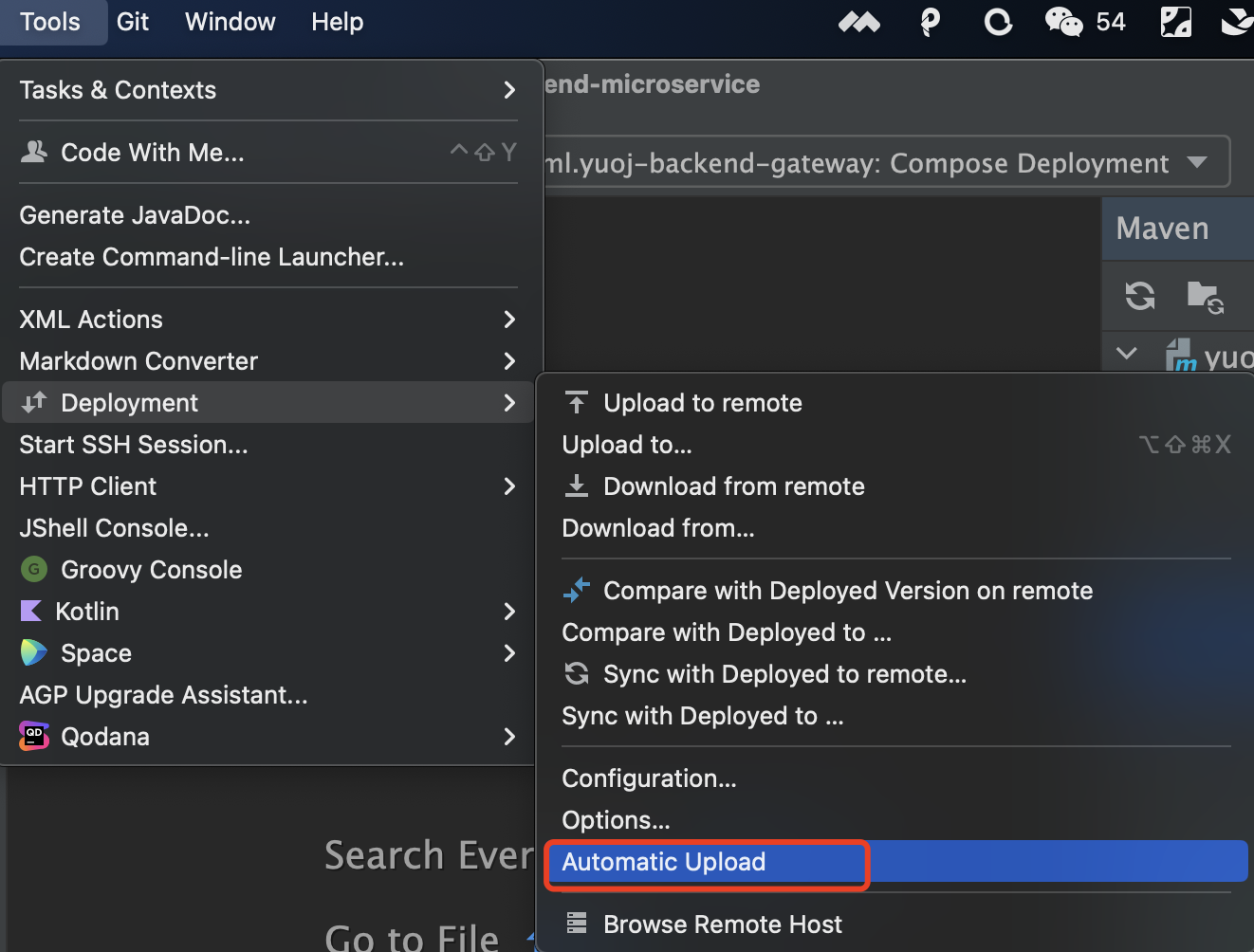
Task: Click the Qodana logo icon
Action: tap(34, 737)
